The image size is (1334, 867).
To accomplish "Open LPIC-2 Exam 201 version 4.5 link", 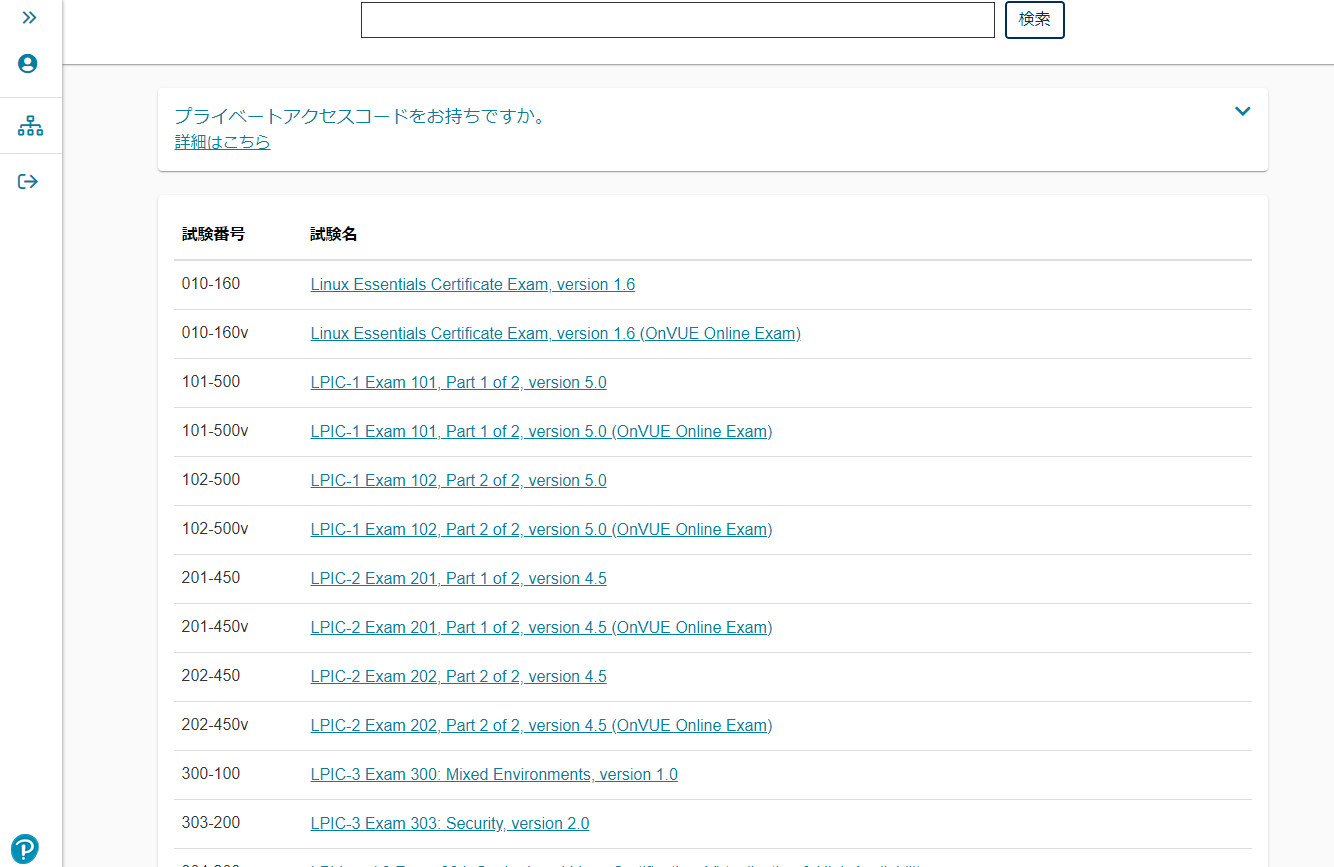I will click(459, 579).
